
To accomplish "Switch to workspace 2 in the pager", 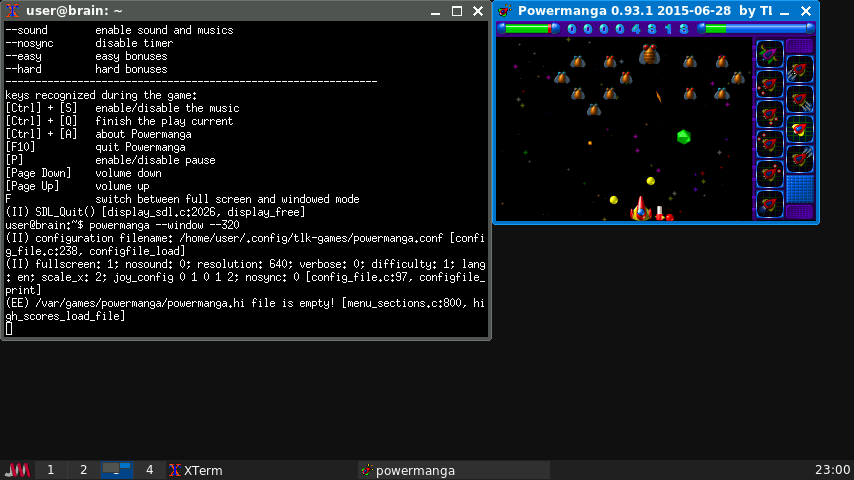I will tap(84, 470).
